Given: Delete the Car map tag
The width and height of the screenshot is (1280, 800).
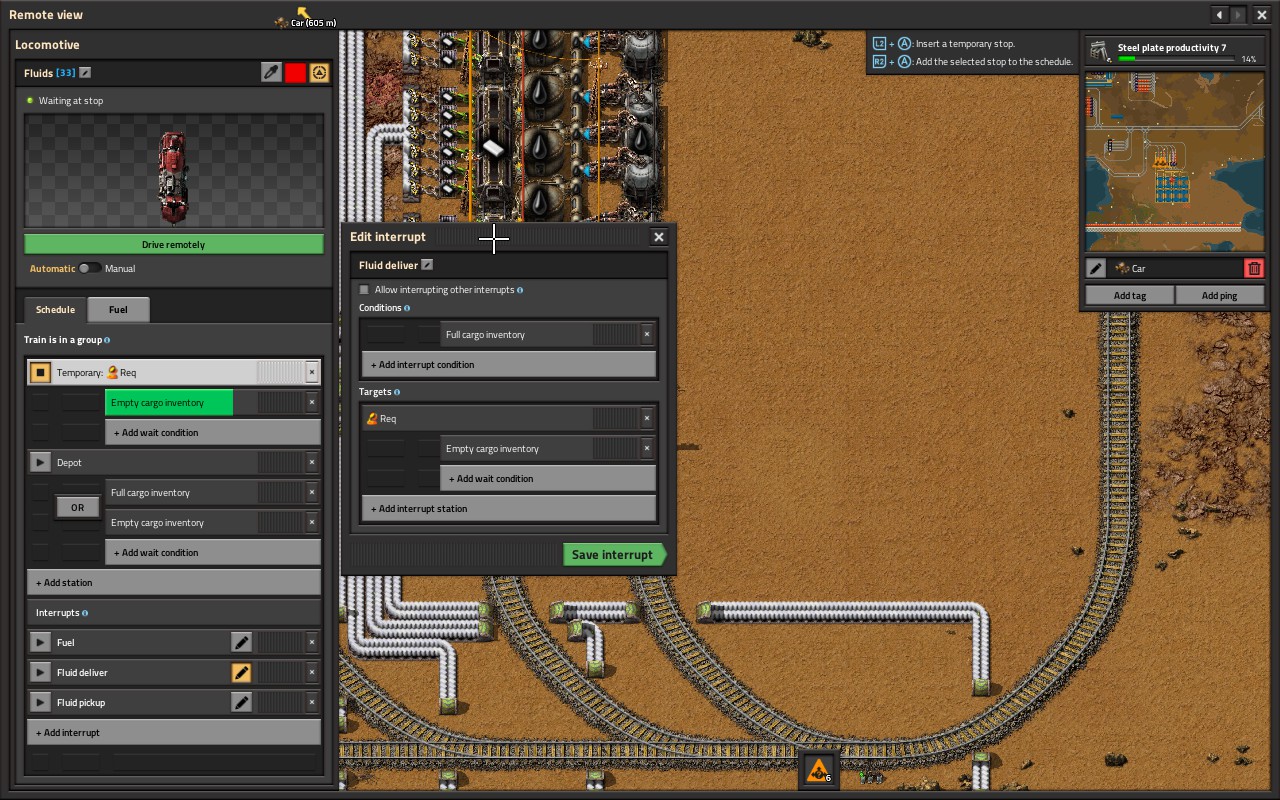Looking at the screenshot, I should [x=1254, y=268].
